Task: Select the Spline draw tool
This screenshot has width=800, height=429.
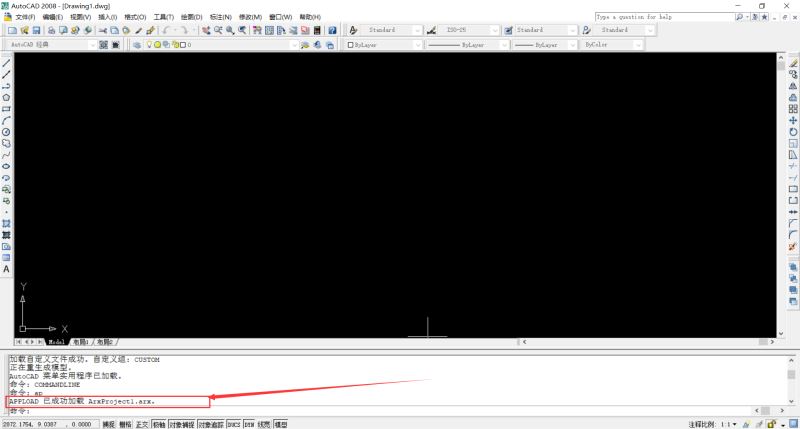Action: point(6,155)
